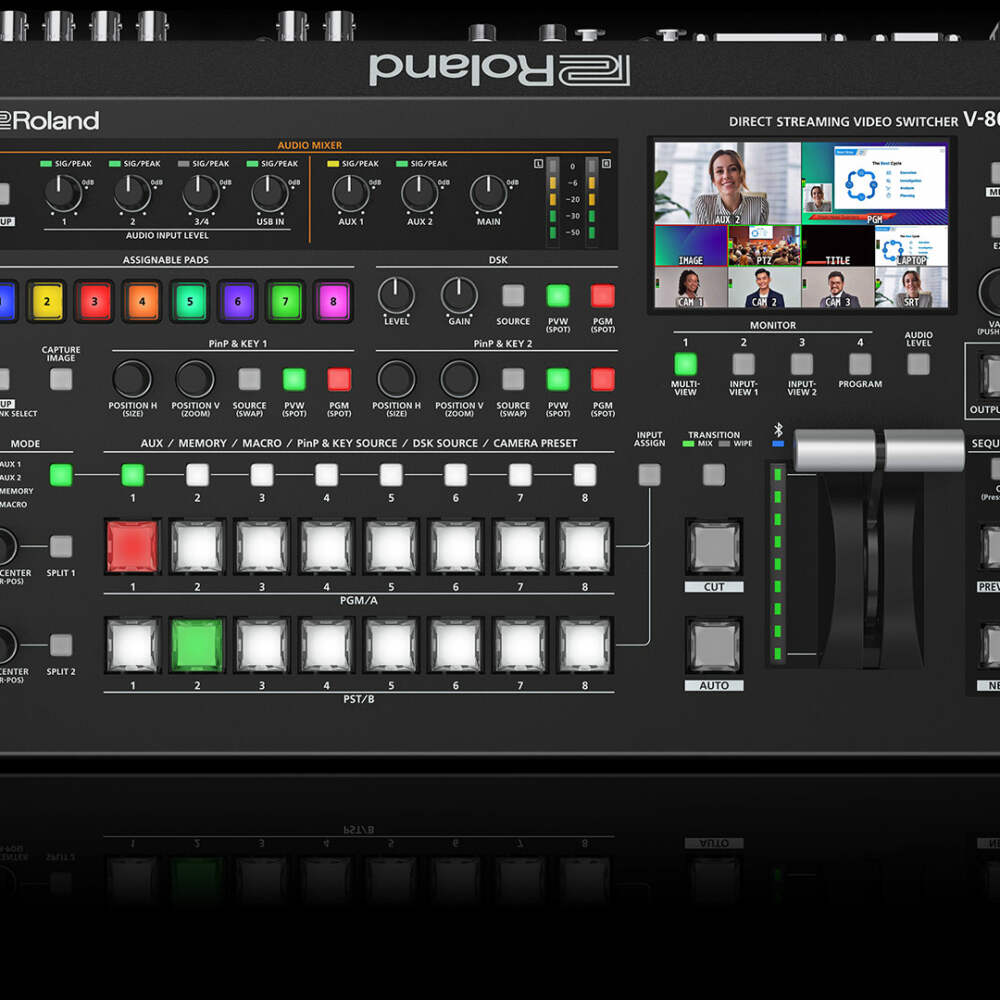1000x1000 pixels.
Task: Select PGM/A cross-point button 5
Action: pos(391,547)
